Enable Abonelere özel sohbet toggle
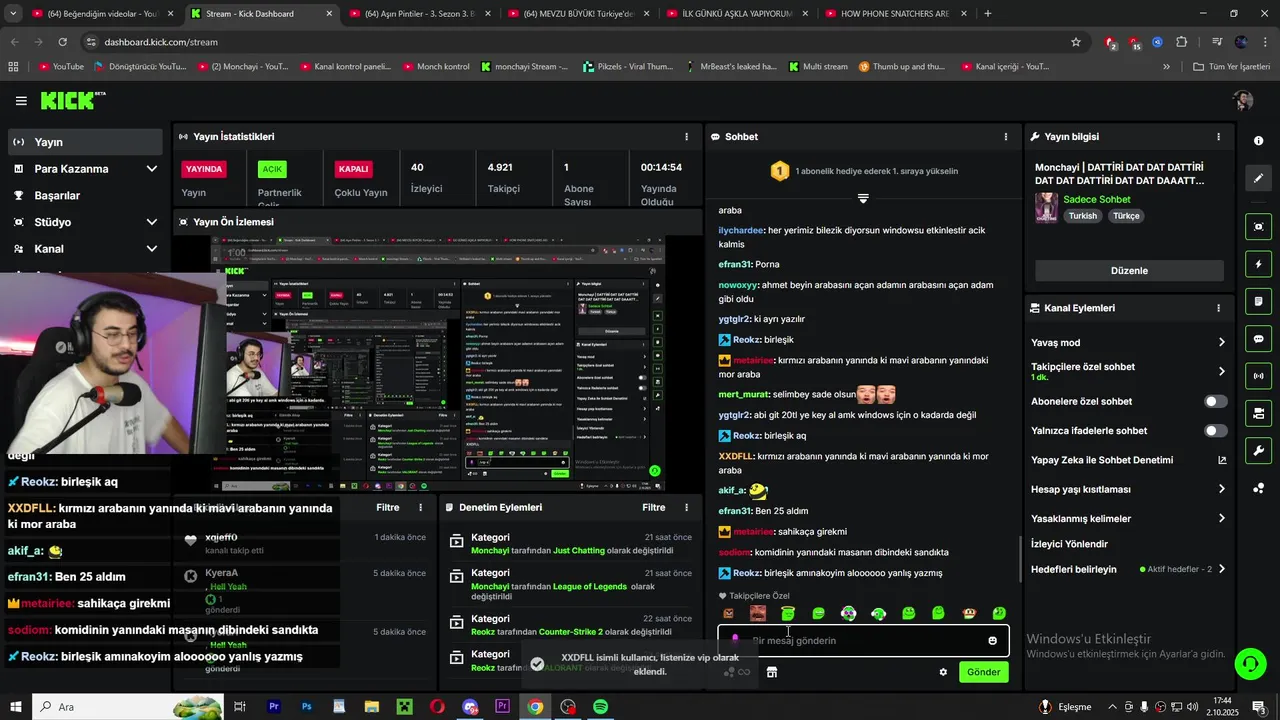Viewport: 1280px width, 720px height. [1215, 401]
